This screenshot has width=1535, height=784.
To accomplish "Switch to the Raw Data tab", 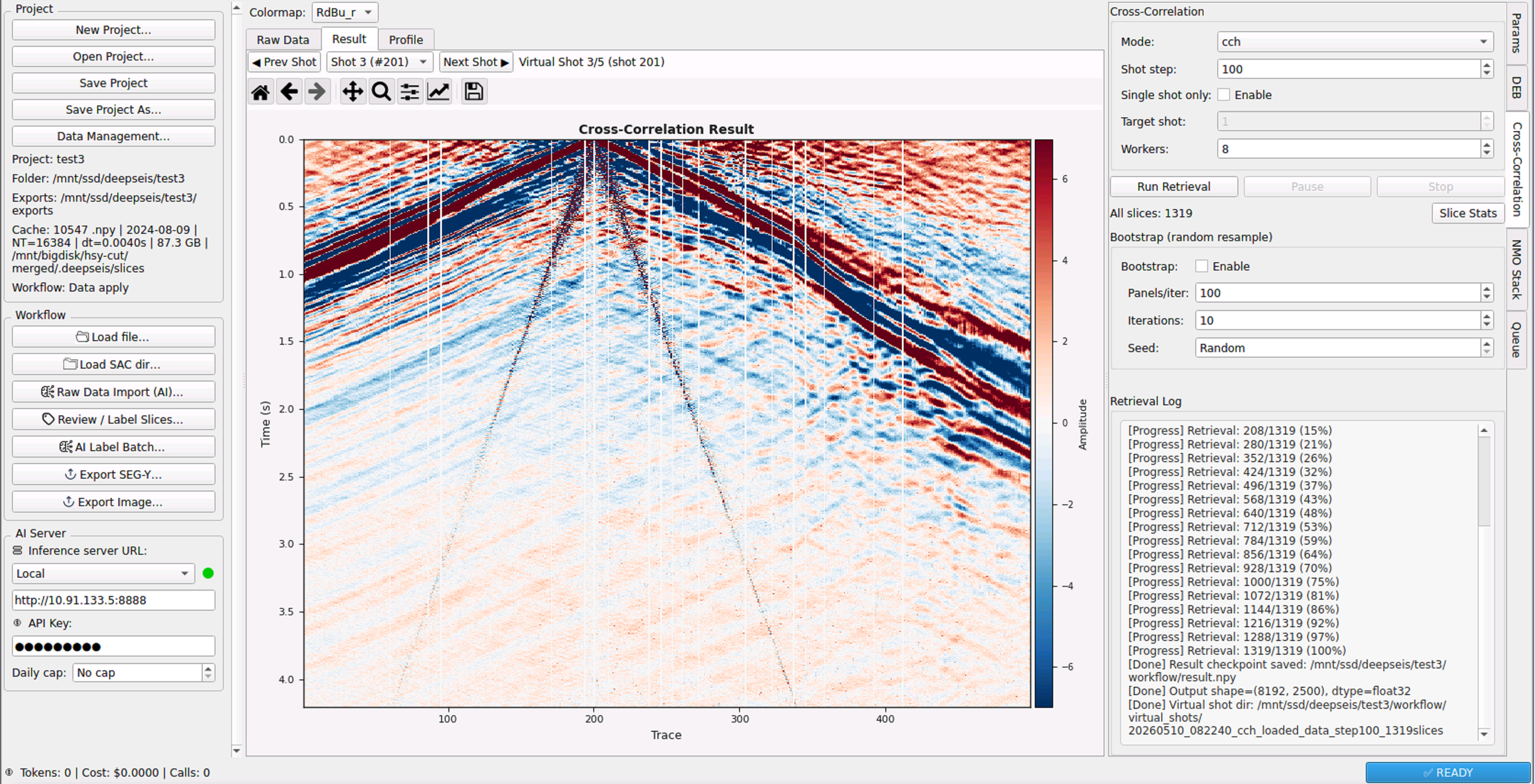I will point(283,40).
